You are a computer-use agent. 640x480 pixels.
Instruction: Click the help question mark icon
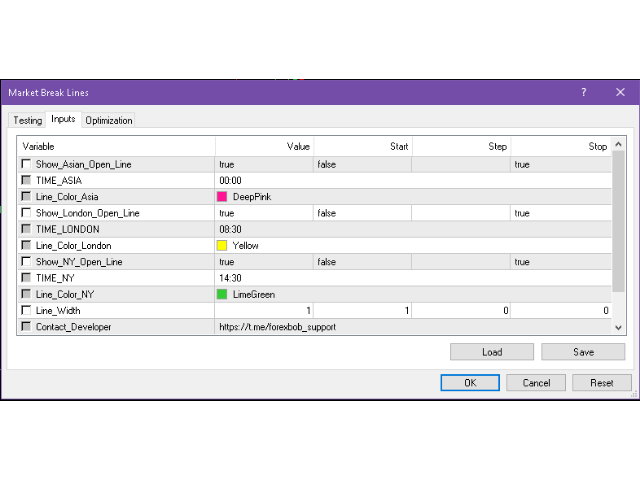[x=584, y=92]
